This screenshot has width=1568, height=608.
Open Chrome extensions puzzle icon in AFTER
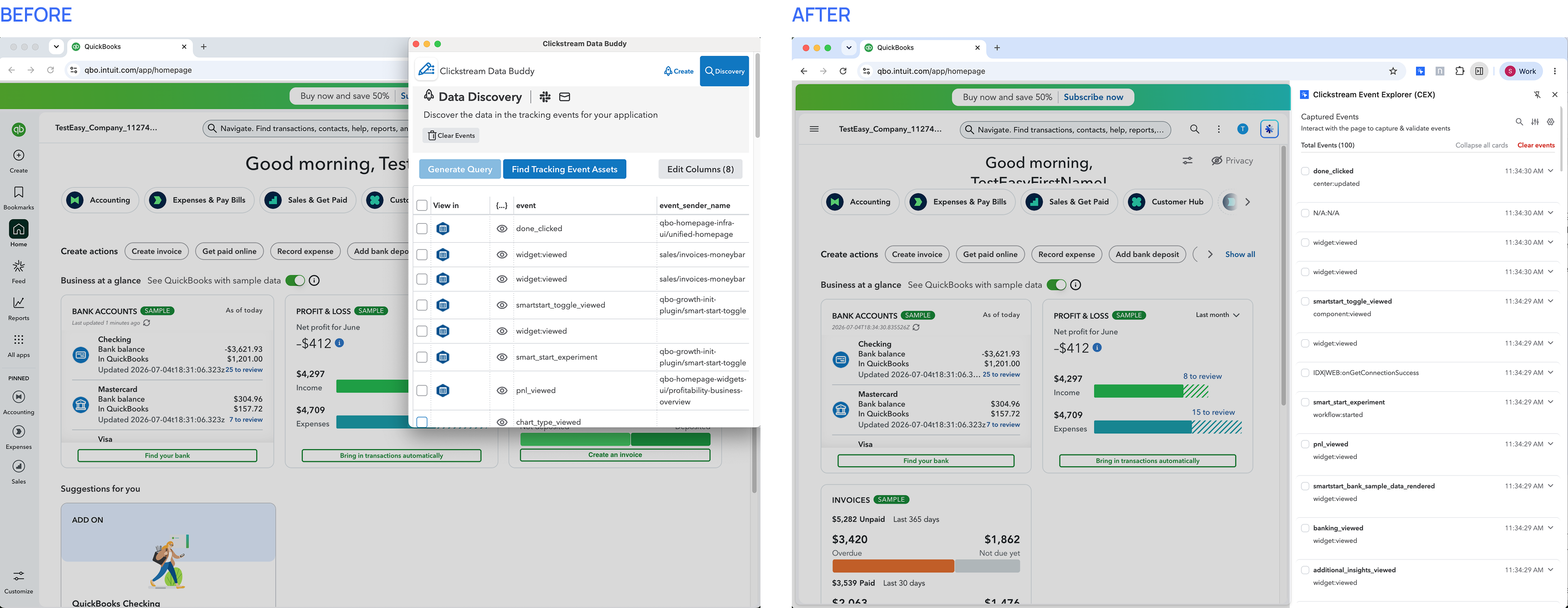[x=1460, y=71]
